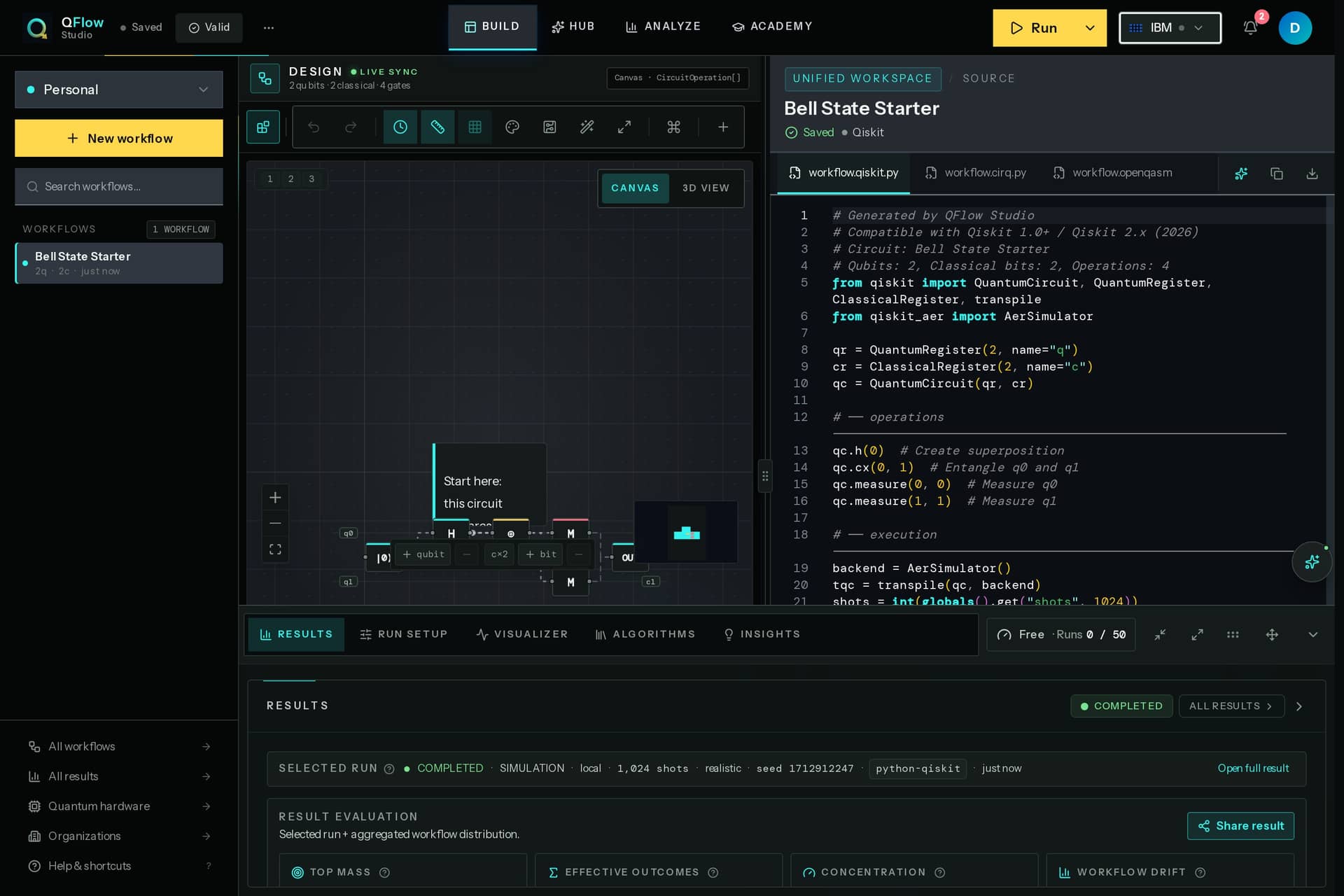Copy the source code with copy icon
This screenshot has width=1344, height=896.
pyautogui.click(x=1277, y=174)
